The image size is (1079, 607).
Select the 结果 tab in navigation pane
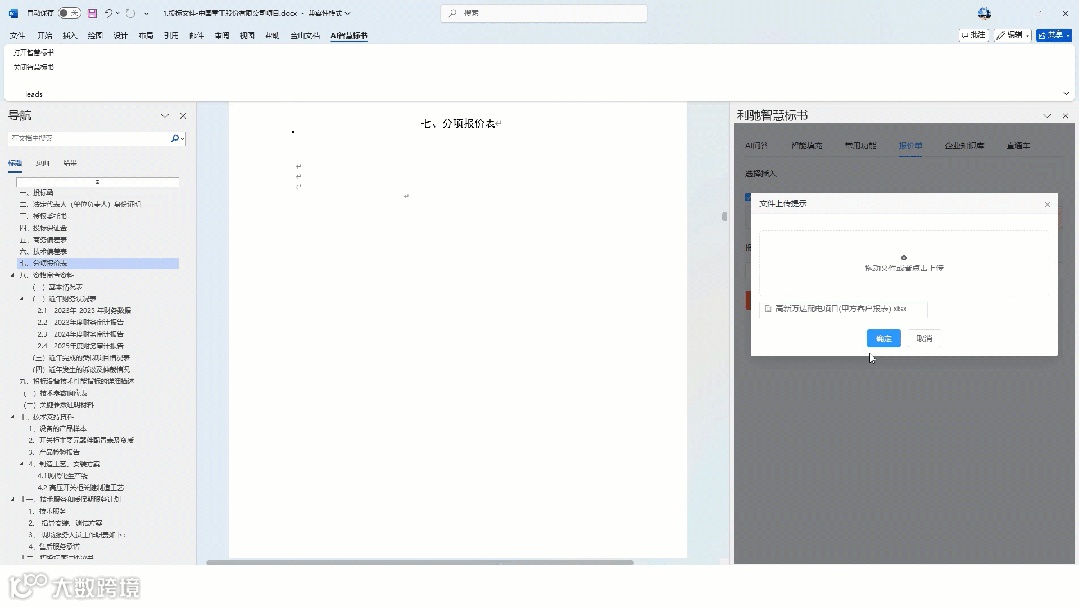tap(70, 163)
